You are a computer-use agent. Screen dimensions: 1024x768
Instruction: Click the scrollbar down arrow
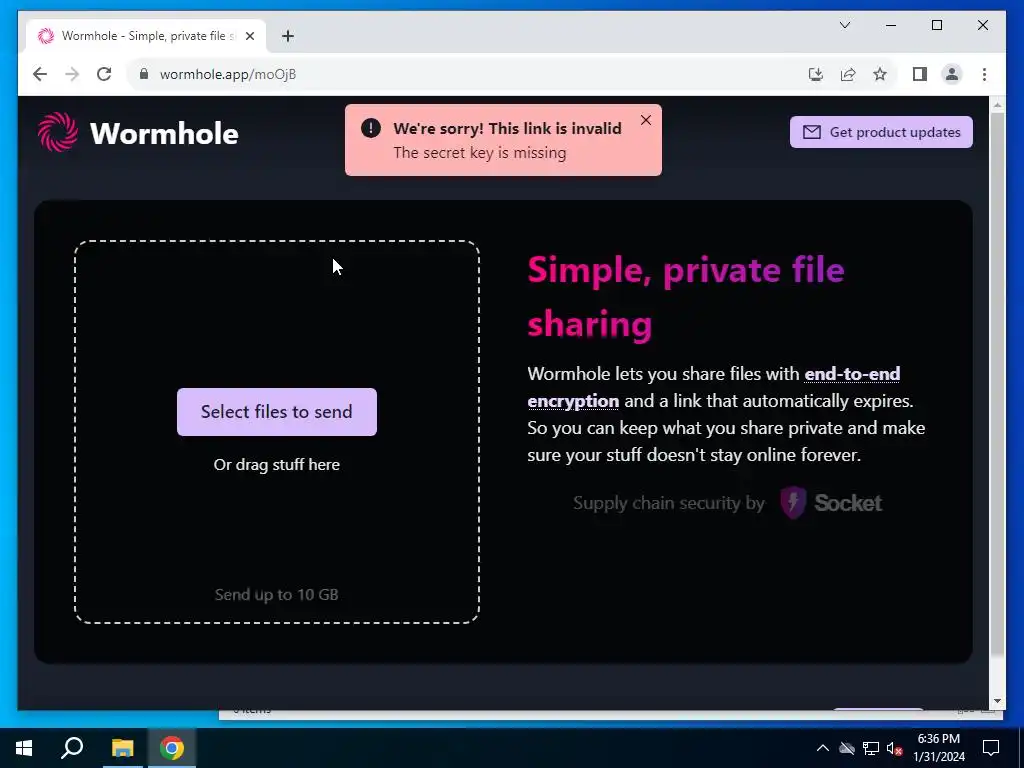(997, 701)
